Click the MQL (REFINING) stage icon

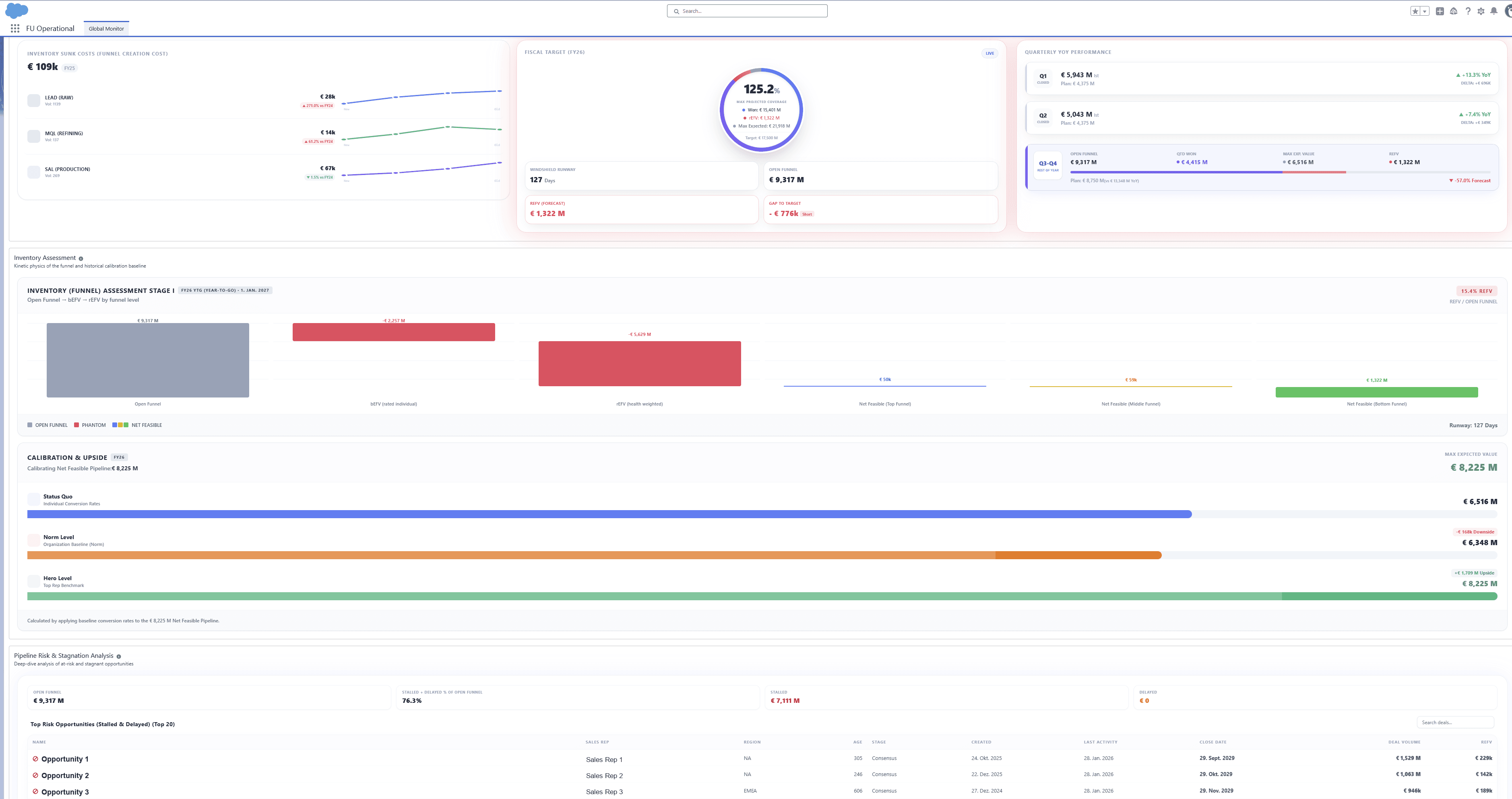click(34, 136)
